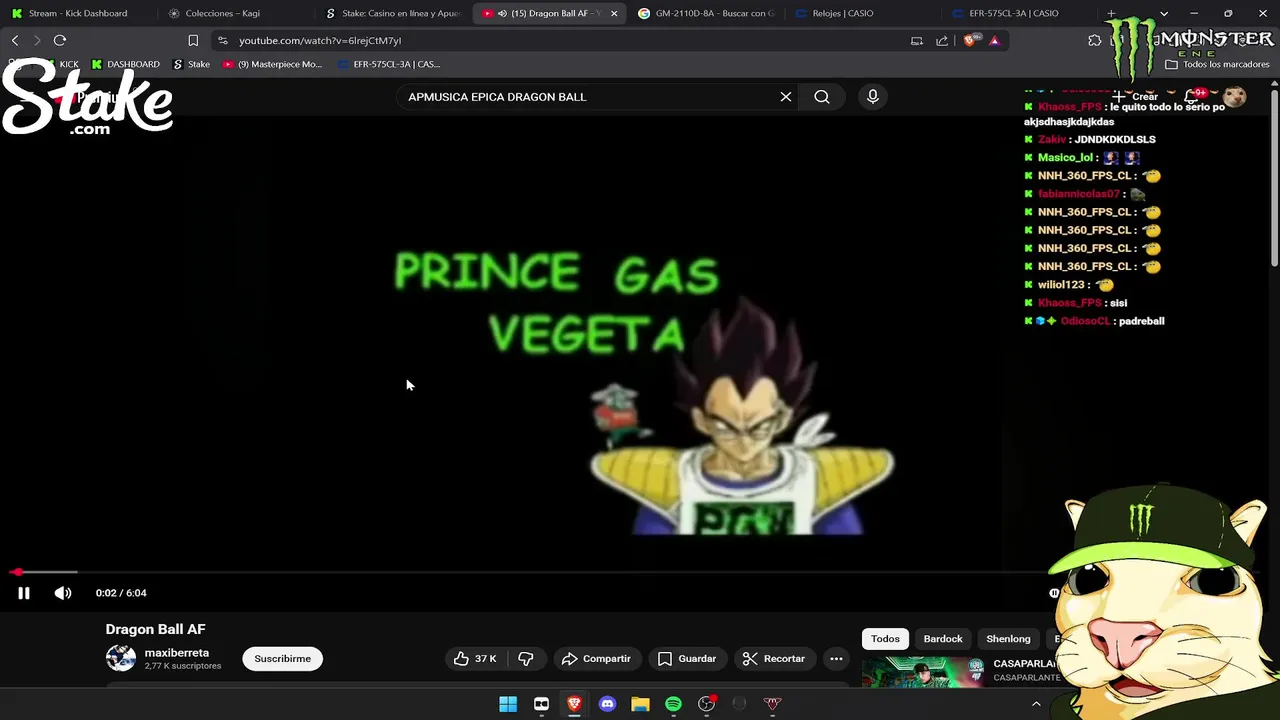Open the browser extensions puzzle icon
The height and width of the screenshot is (720, 1280).
click(1095, 40)
